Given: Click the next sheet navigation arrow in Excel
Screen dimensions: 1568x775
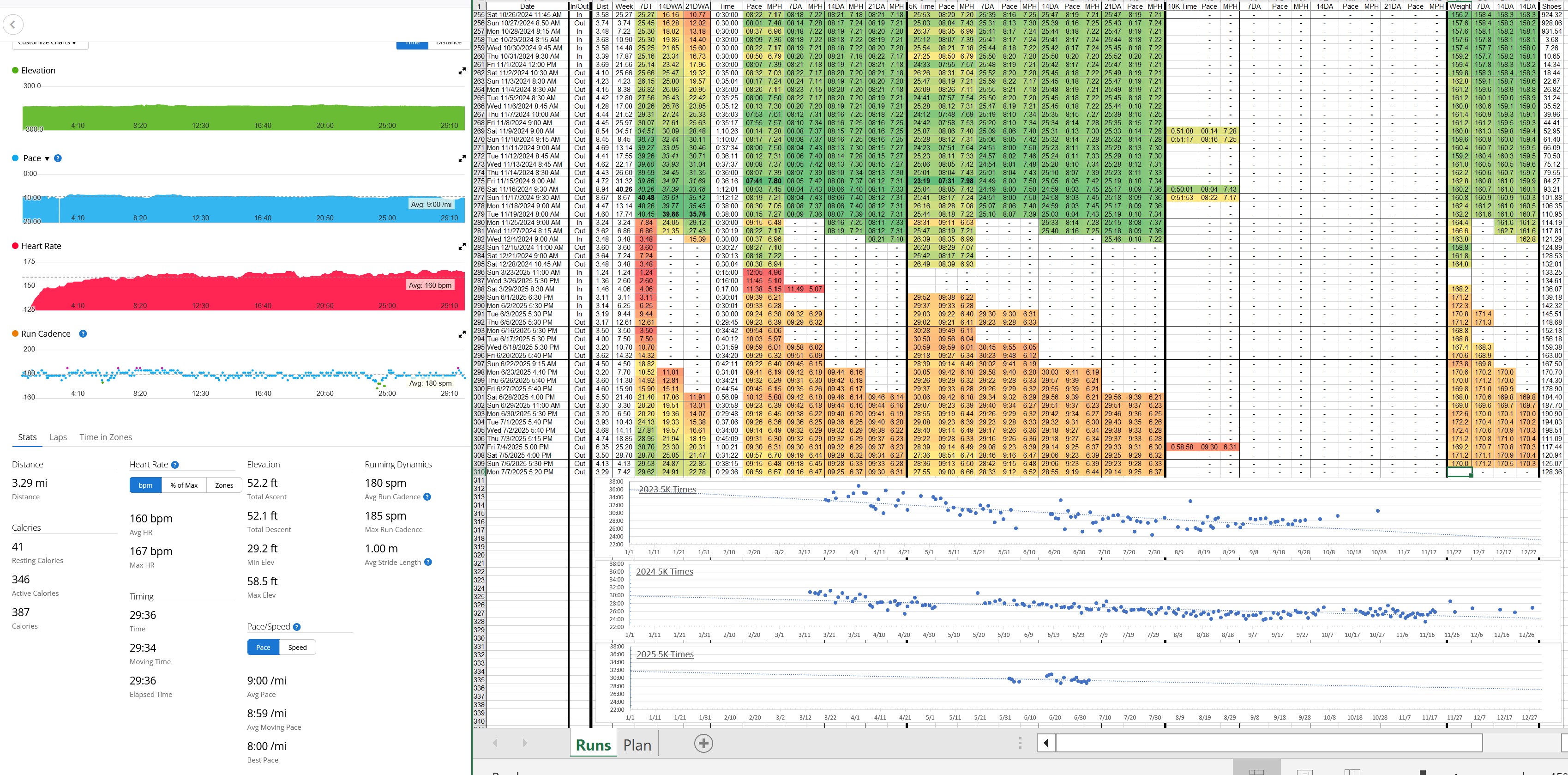Looking at the screenshot, I should click(x=525, y=743).
